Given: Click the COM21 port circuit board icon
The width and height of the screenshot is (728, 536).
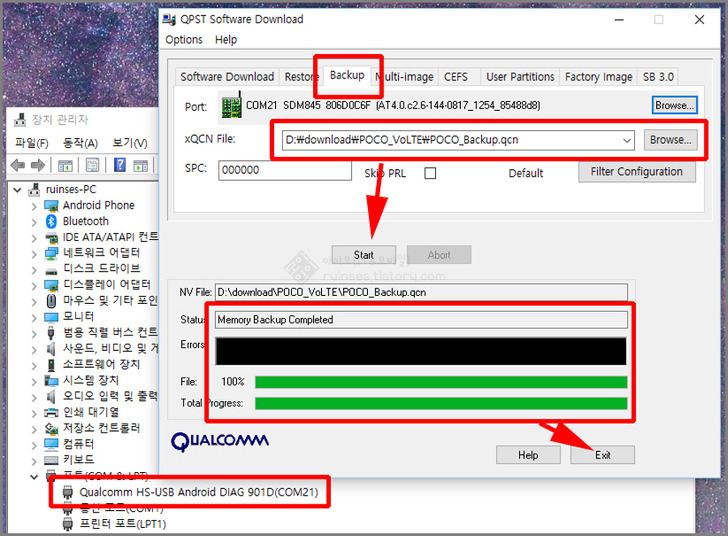Looking at the screenshot, I should click(232, 105).
